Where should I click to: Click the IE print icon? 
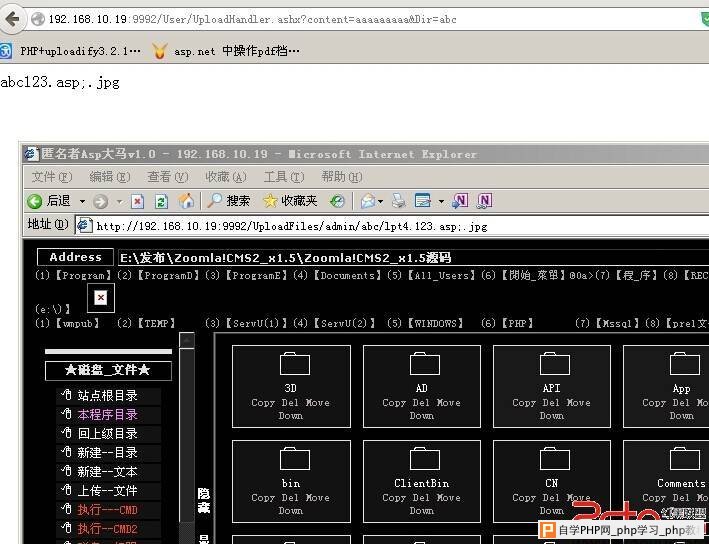(x=398, y=201)
